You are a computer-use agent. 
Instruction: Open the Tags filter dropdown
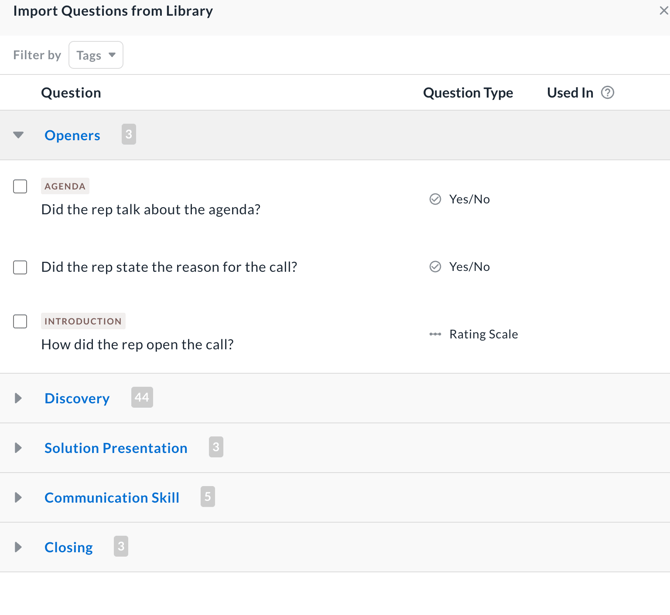point(96,55)
